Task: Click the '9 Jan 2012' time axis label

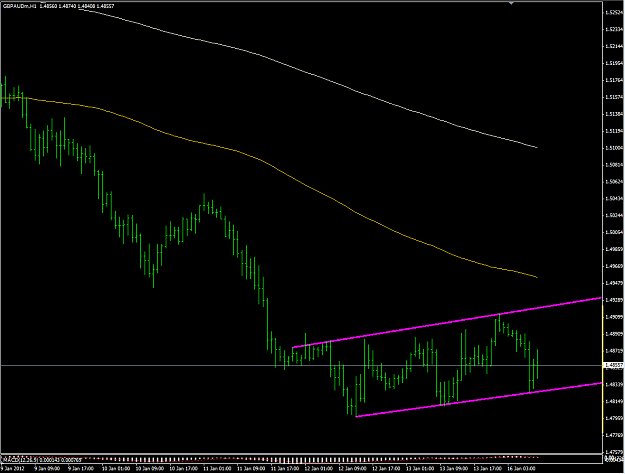Action: 13,469
